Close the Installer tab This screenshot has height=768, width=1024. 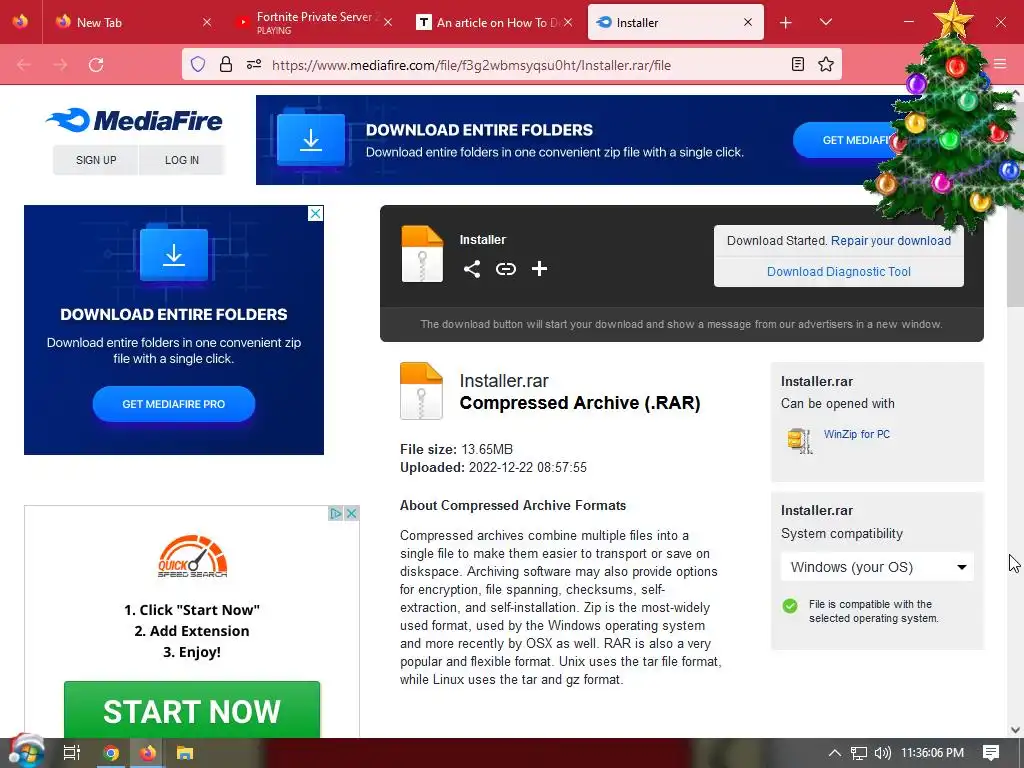(748, 22)
